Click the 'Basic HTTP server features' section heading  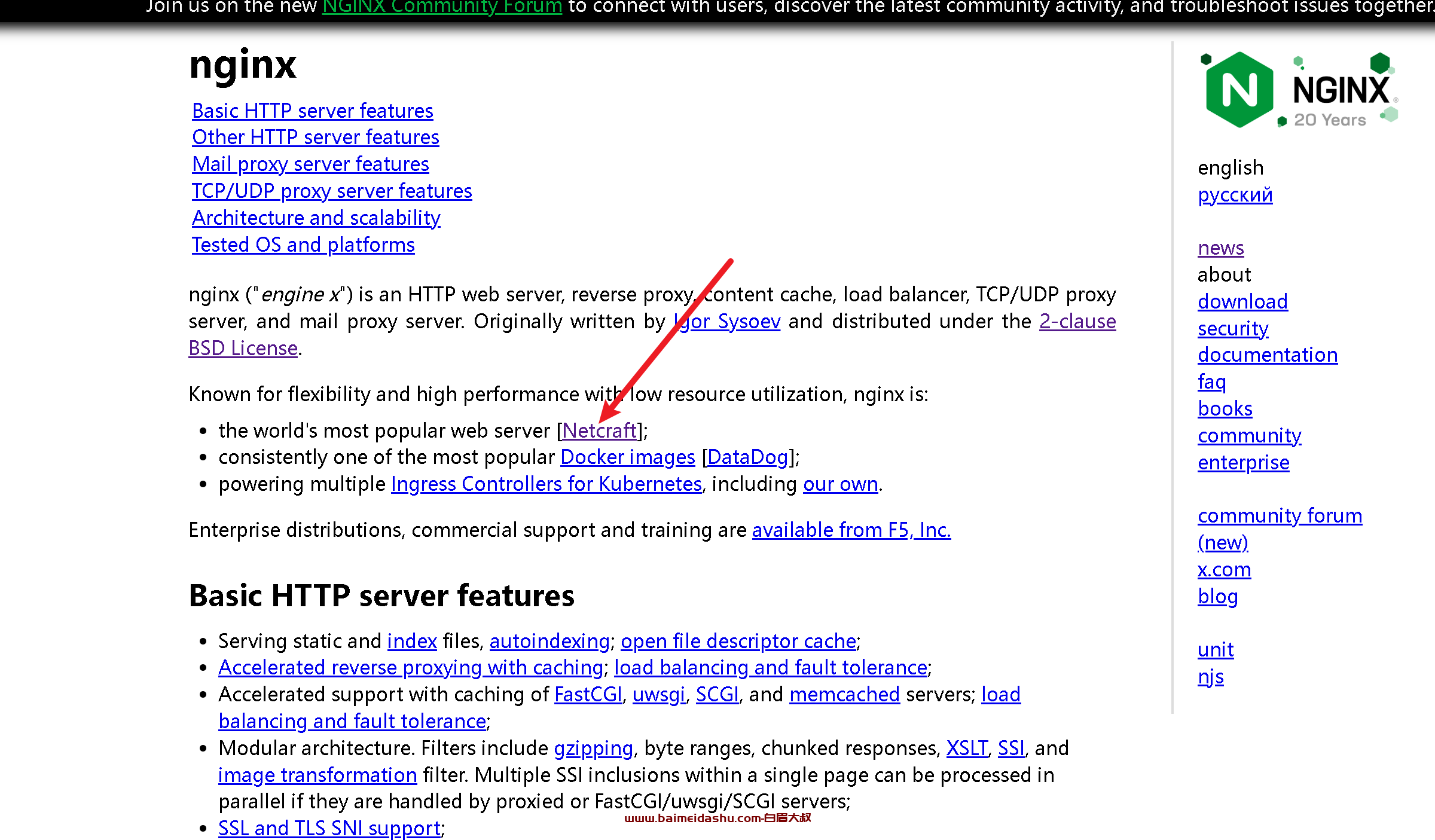tap(381, 595)
